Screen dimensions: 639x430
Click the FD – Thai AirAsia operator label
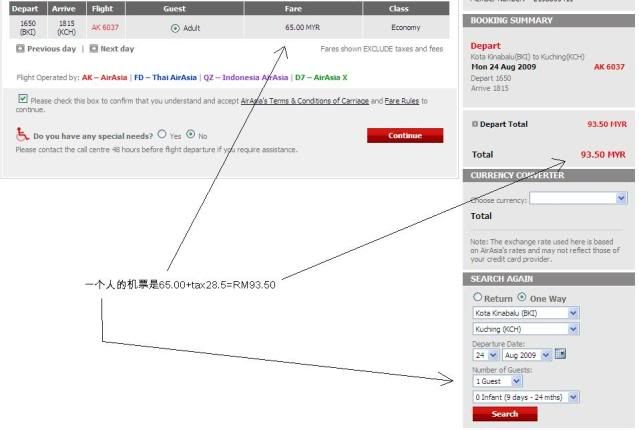point(165,77)
